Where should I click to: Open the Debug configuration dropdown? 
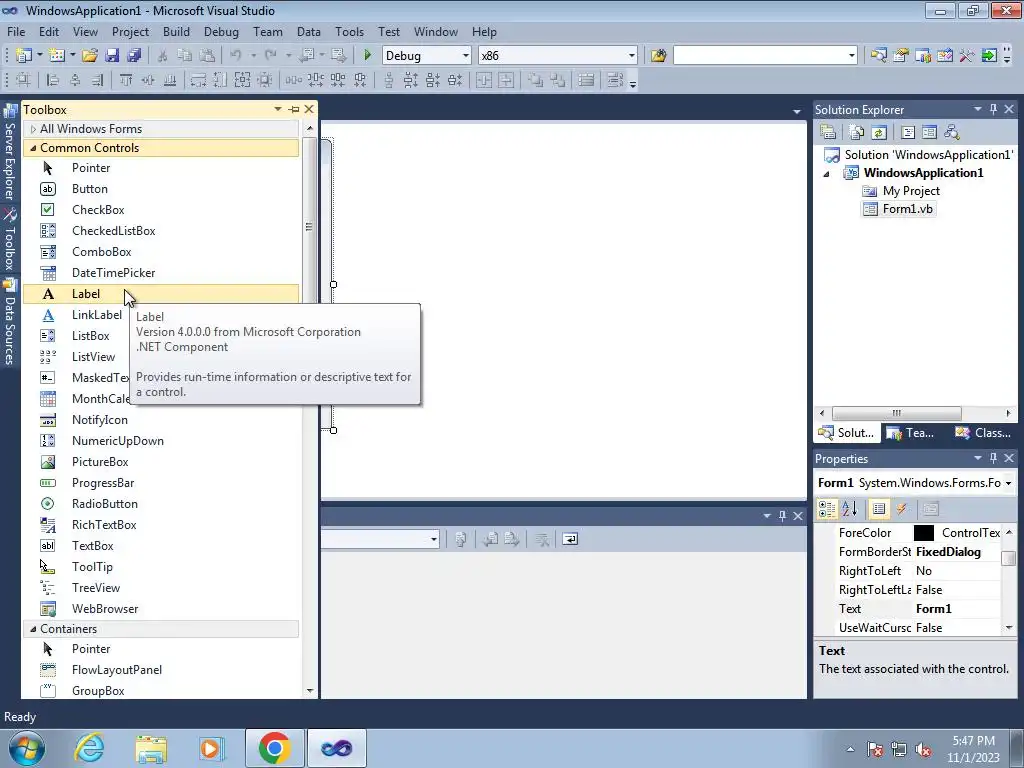click(x=466, y=56)
